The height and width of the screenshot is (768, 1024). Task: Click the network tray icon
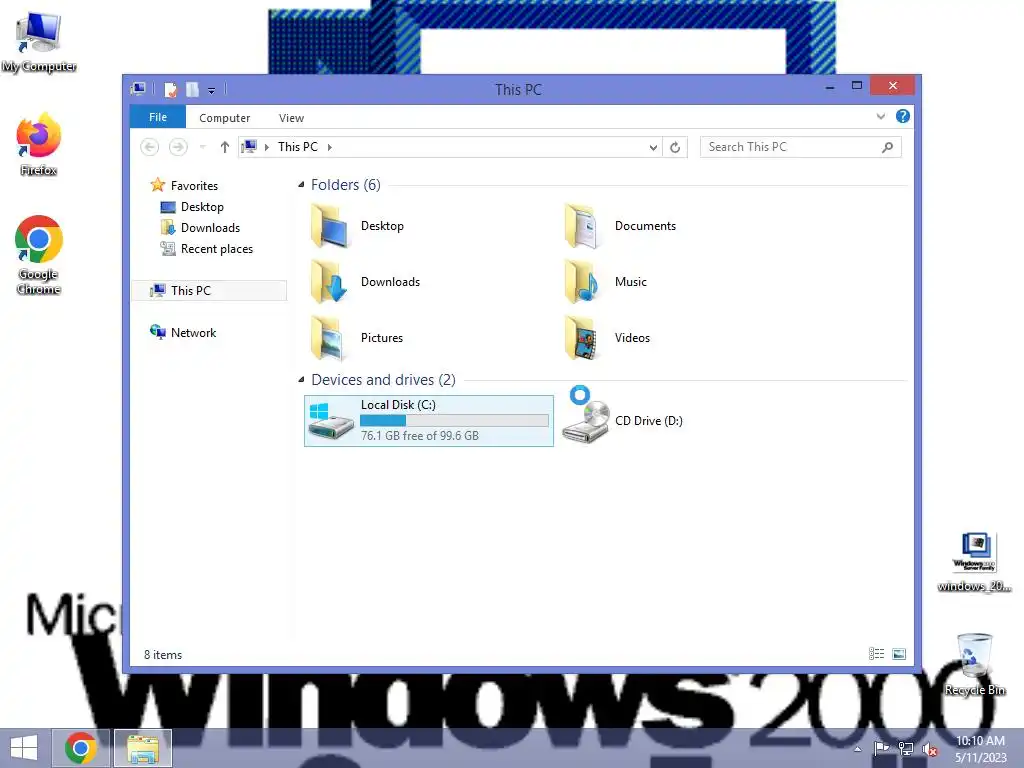[906, 749]
